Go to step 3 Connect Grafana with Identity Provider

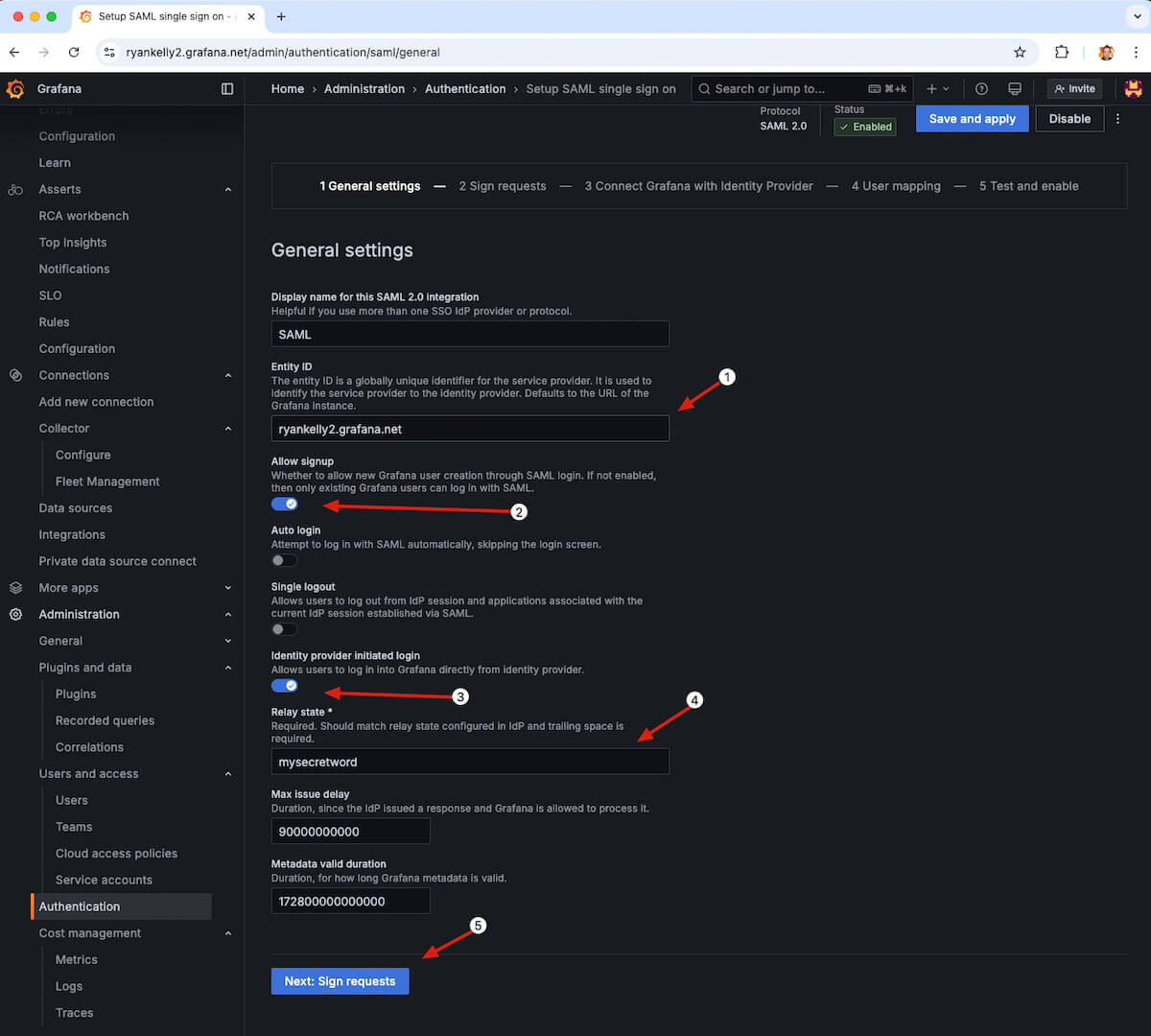click(x=698, y=186)
